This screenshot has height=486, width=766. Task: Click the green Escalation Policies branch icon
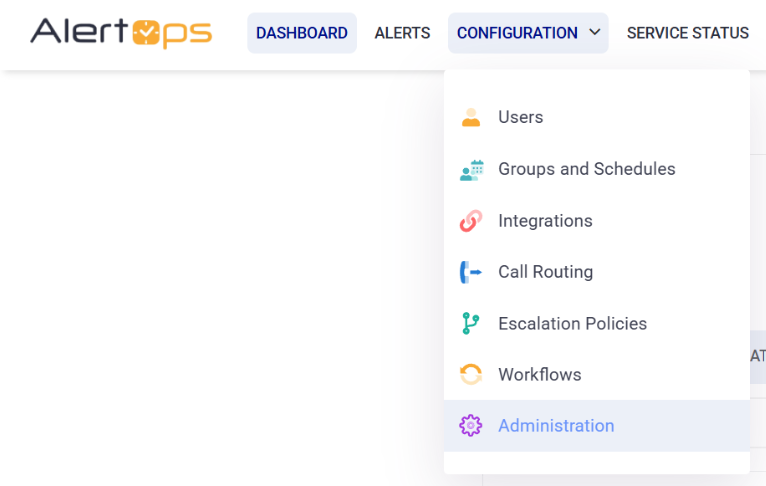[470, 323]
